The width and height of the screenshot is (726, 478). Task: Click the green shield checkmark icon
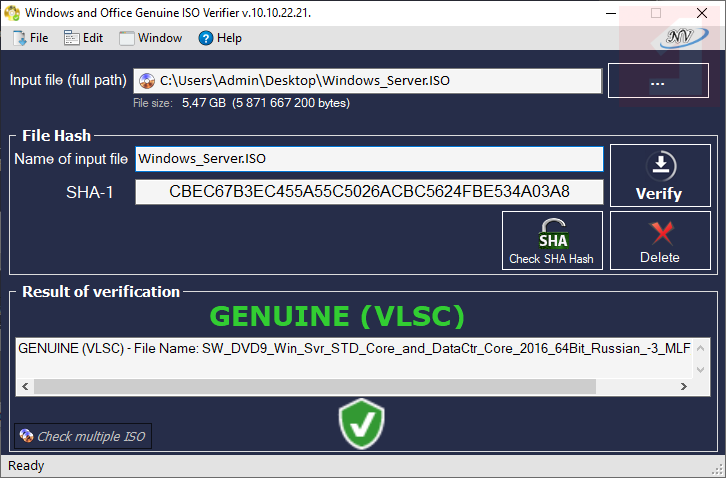pos(361,424)
